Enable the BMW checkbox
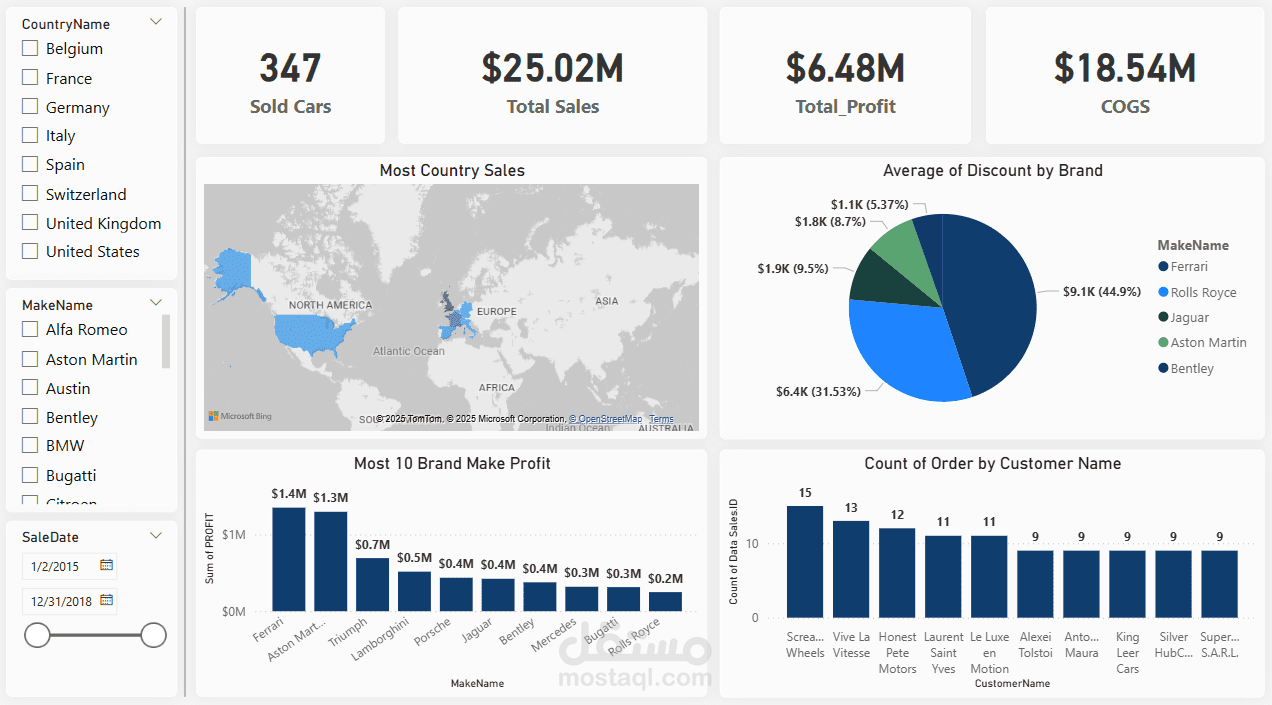The height and width of the screenshot is (705, 1272). coord(30,445)
